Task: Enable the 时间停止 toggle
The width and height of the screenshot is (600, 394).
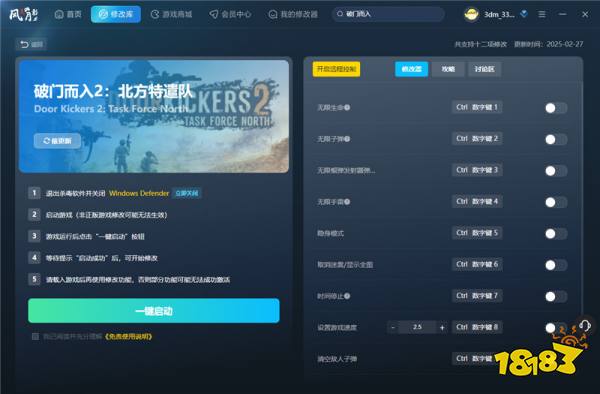Action: click(x=556, y=296)
